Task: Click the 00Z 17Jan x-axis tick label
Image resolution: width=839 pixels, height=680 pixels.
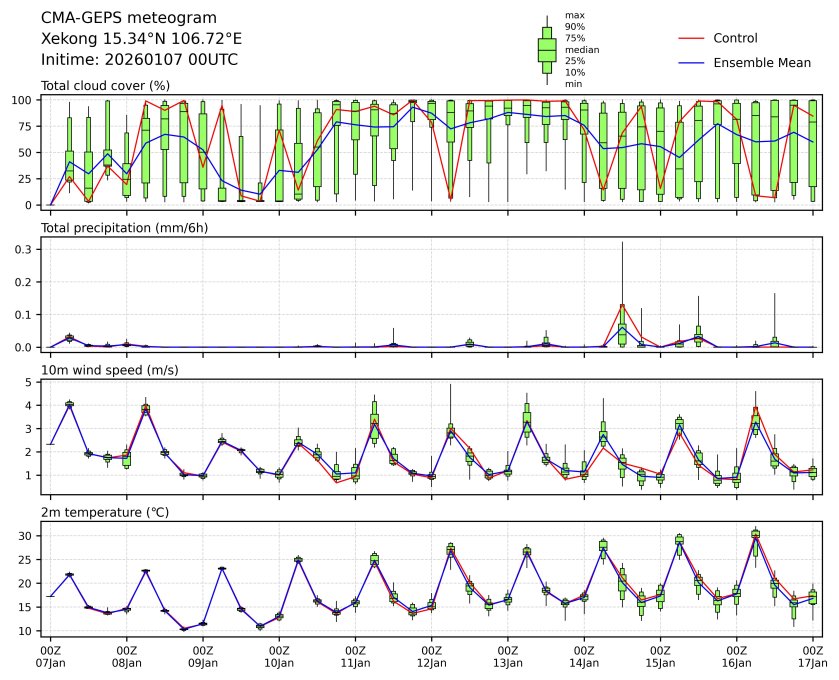Action: tap(812, 656)
